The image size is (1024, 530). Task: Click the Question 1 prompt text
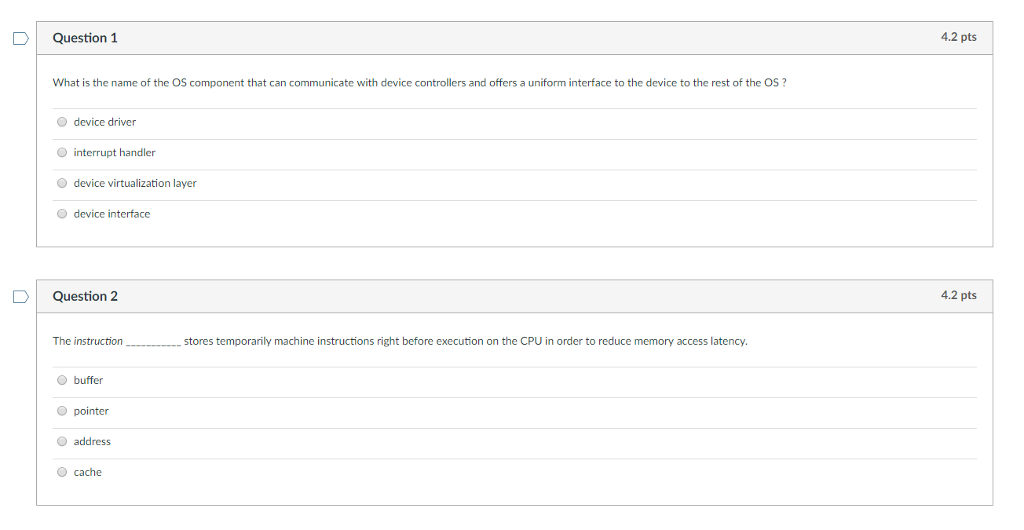(419, 82)
